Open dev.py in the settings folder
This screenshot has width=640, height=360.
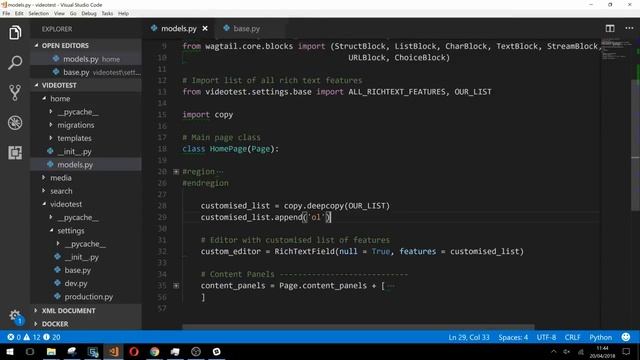tap(76, 283)
